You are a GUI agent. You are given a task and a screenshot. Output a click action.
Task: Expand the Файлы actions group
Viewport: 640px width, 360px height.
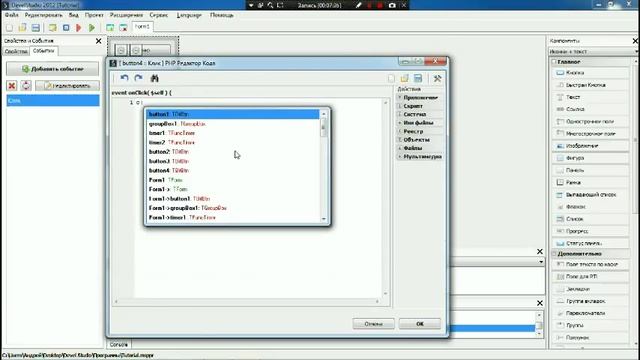[420, 148]
